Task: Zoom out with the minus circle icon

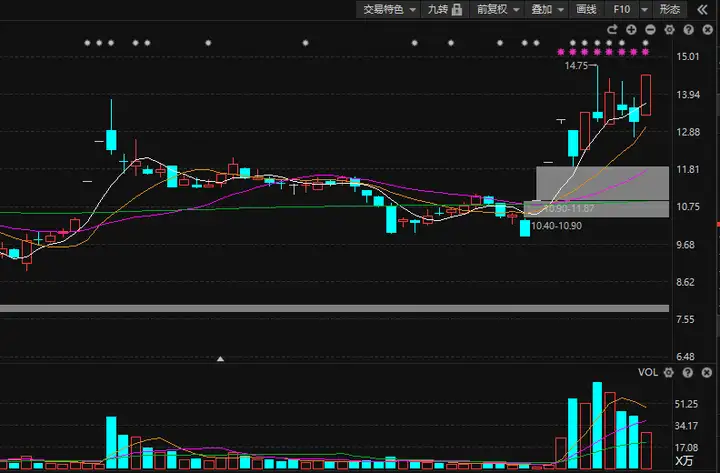Action: click(x=650, y=30)
